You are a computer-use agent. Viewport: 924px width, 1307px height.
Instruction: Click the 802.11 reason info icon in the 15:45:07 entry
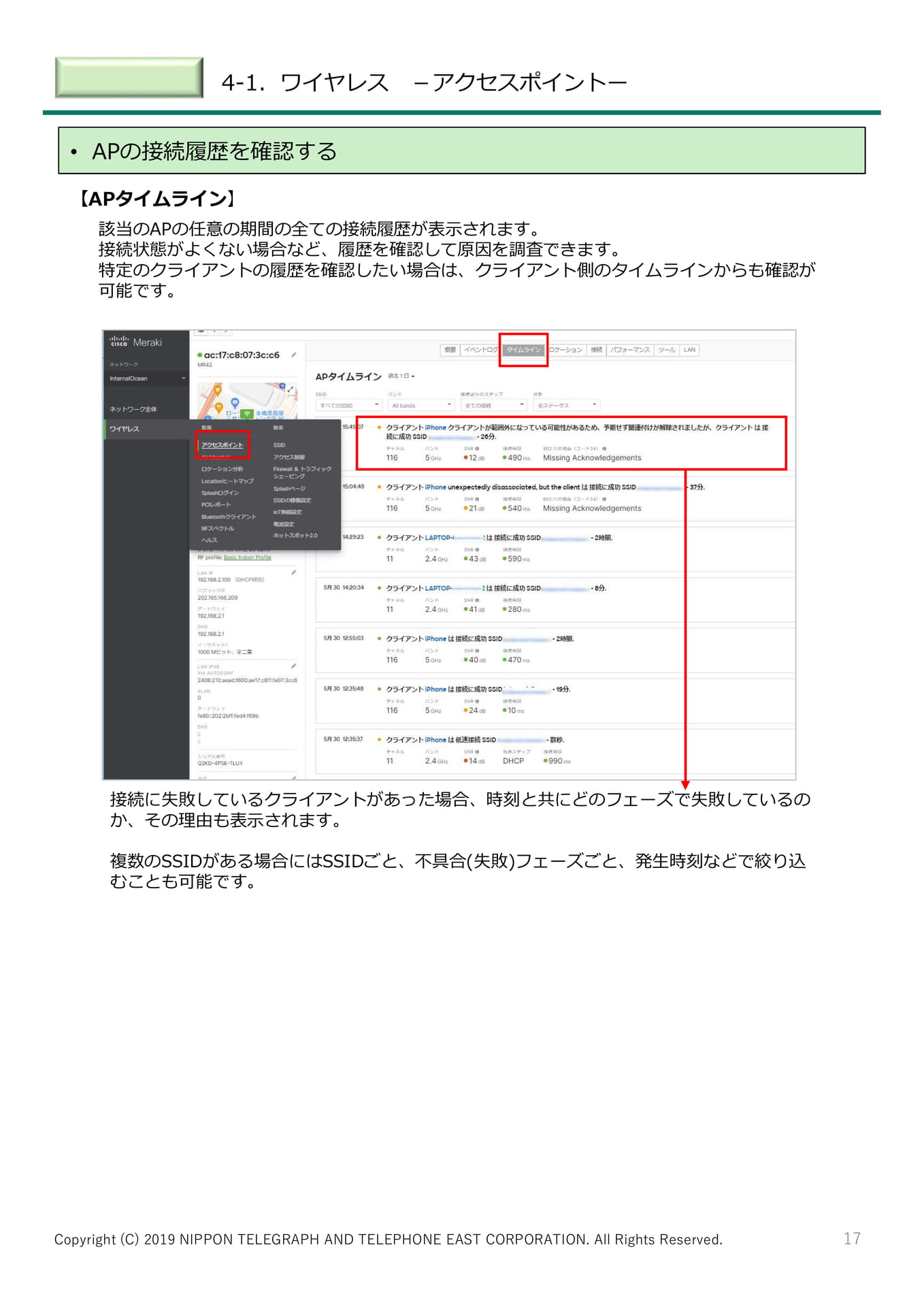(x=604, y=449)
